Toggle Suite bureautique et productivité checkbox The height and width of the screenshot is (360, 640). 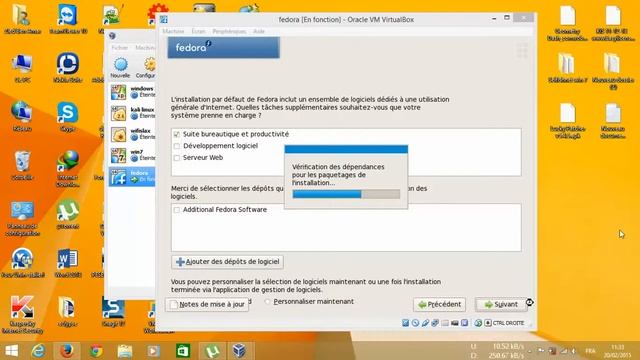pyautogui.click(x=177, y=134)
